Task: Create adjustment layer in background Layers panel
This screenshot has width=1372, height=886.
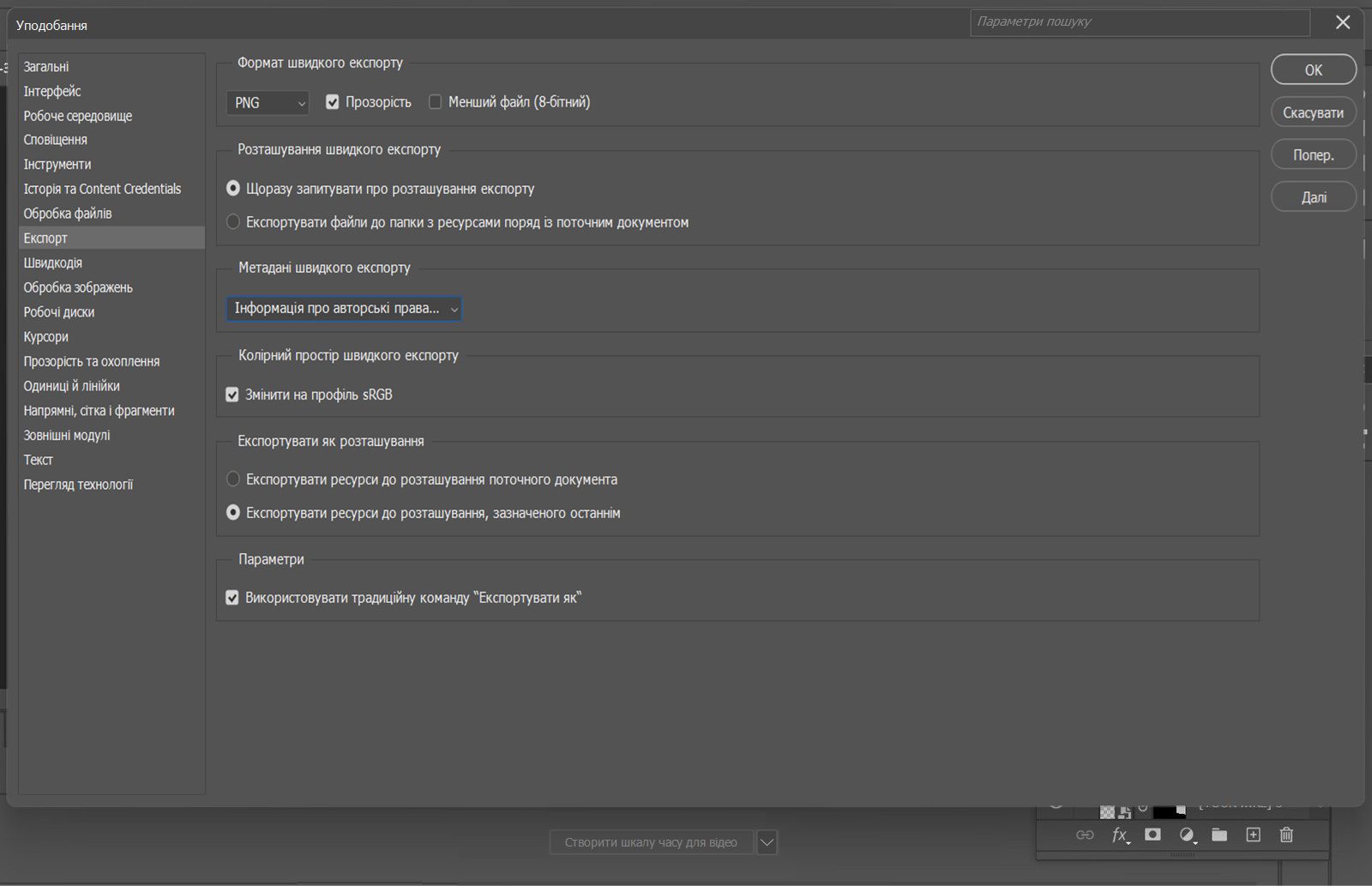Action: 1187,835
